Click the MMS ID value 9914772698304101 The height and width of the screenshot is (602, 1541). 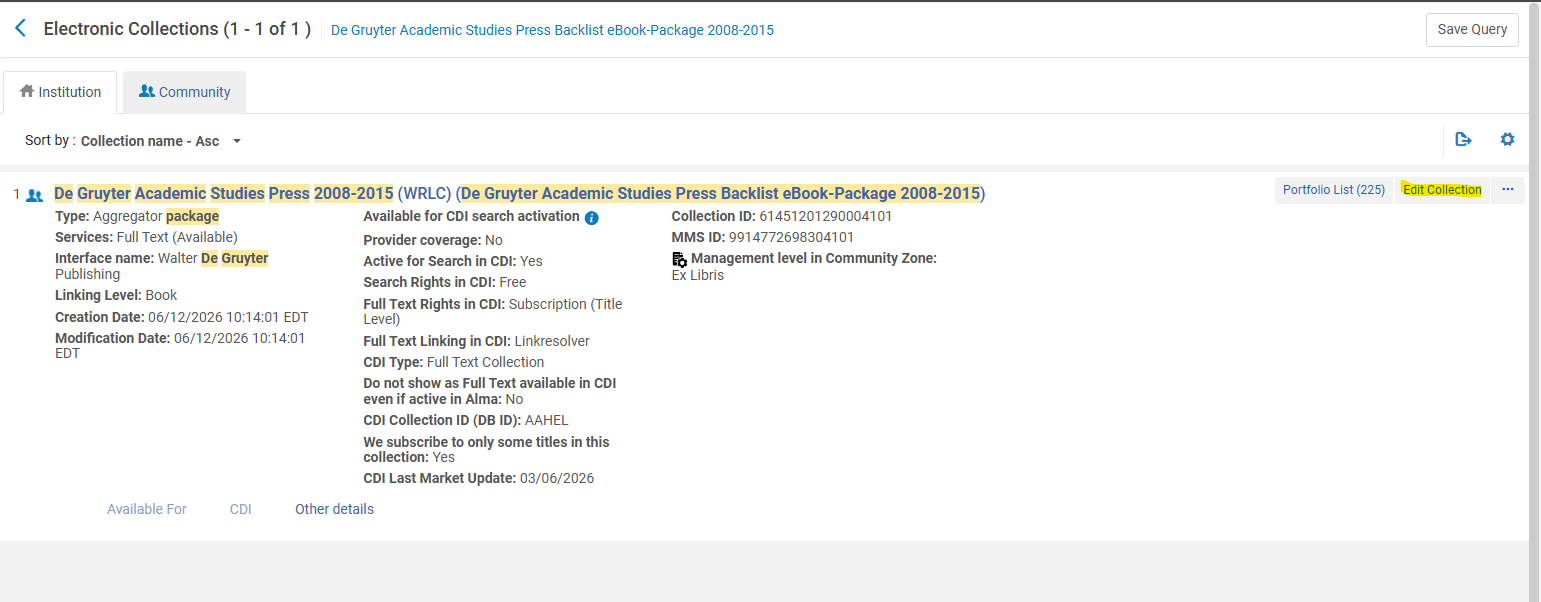pyautogui.click(x=793, y=237)
